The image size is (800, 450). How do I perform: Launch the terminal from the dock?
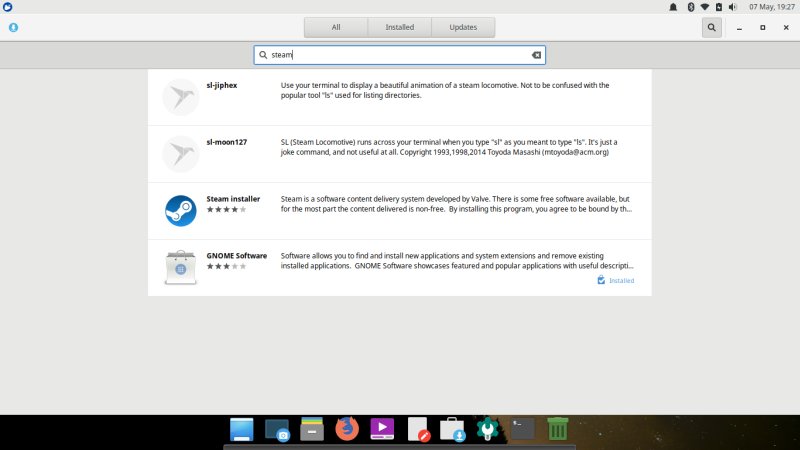[523, 429]
